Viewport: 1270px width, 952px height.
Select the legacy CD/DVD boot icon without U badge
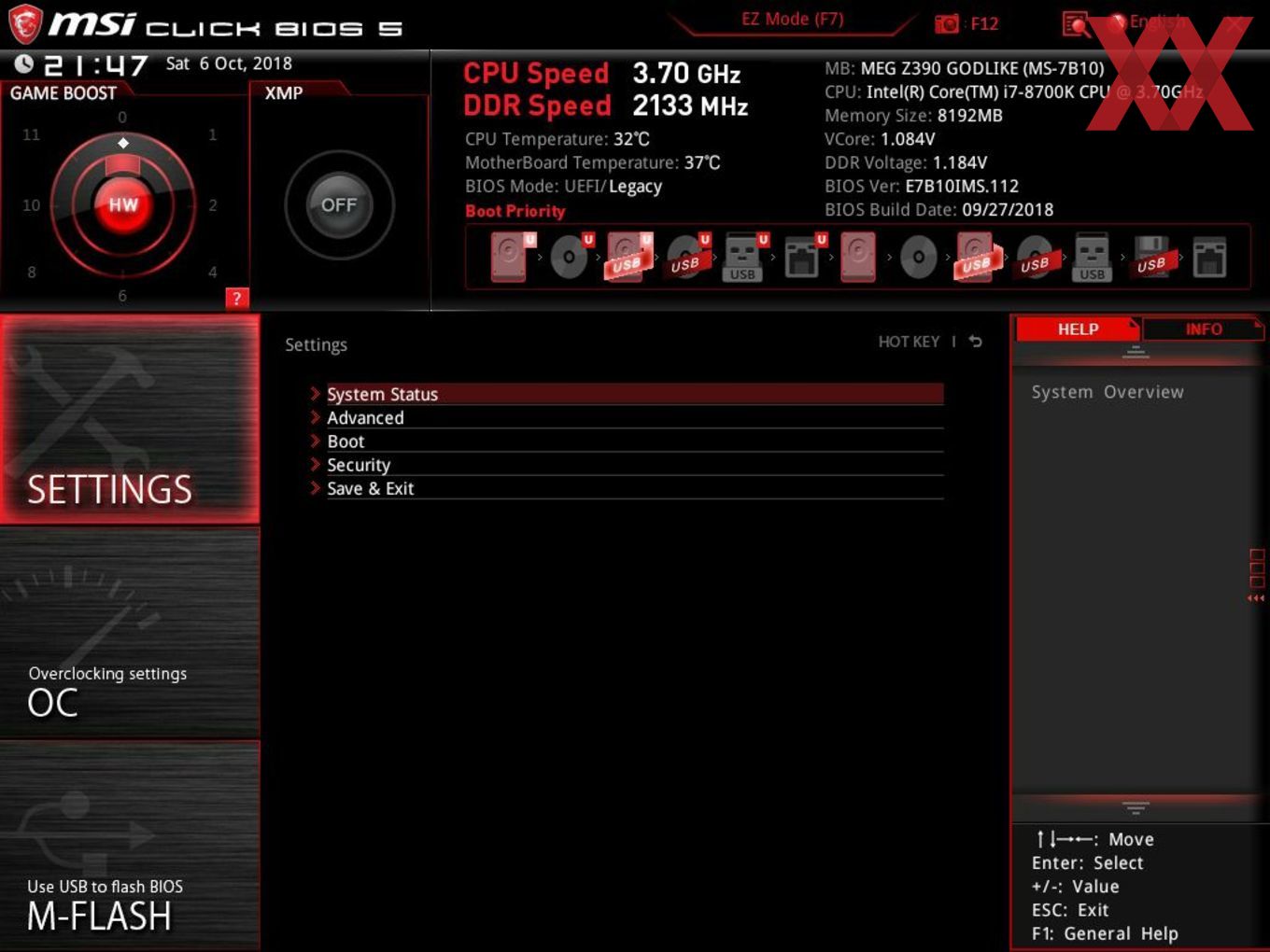click(919, 258)
